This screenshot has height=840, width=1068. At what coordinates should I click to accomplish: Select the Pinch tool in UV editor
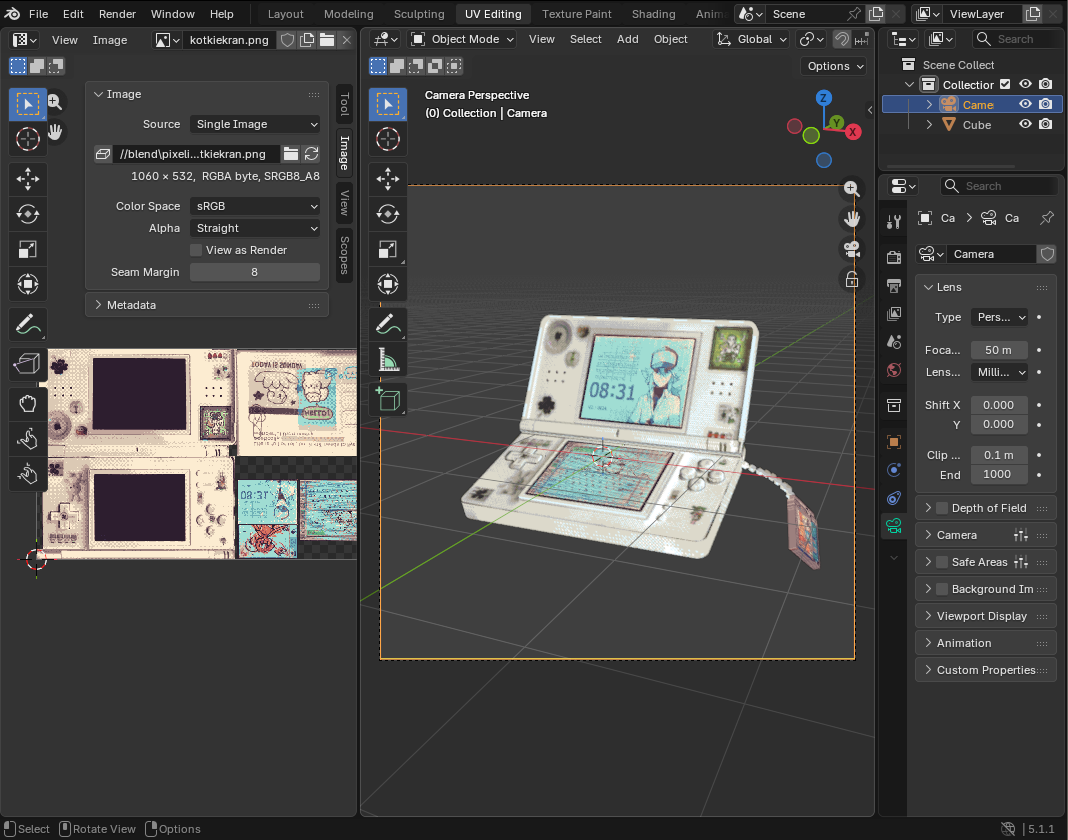(28, 473)
